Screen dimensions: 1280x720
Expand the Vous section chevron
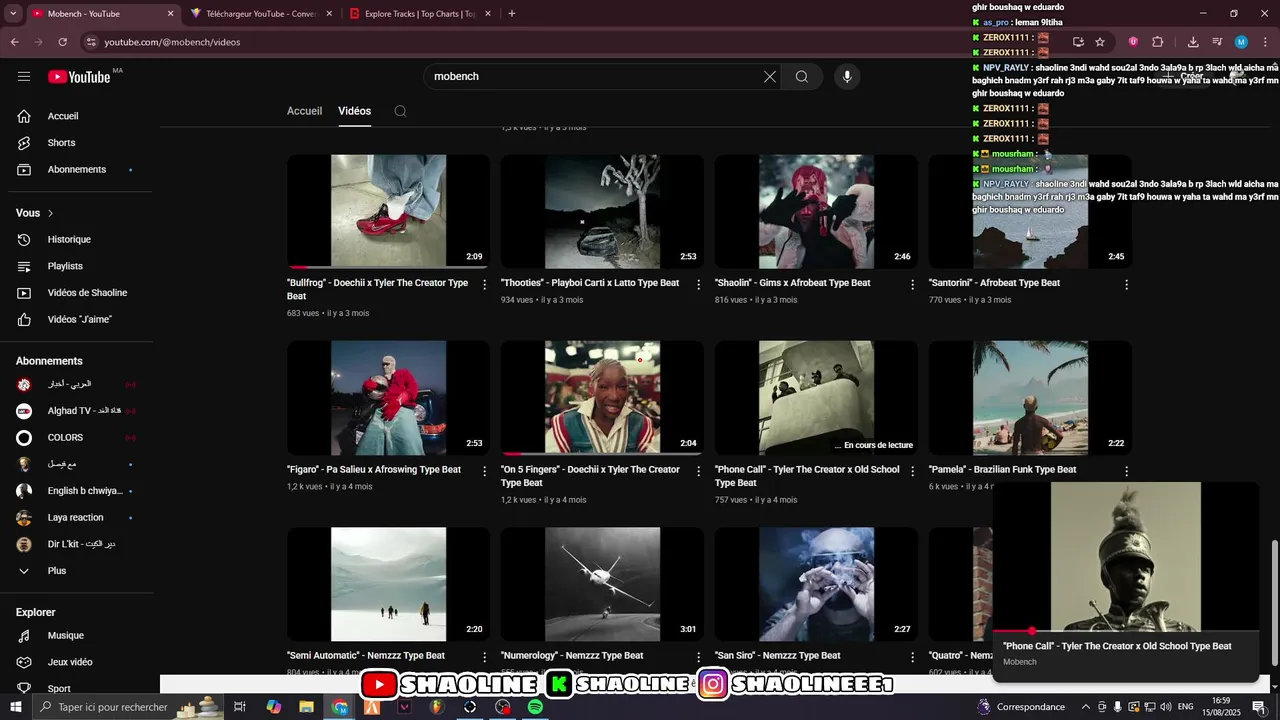coord(50,213)
